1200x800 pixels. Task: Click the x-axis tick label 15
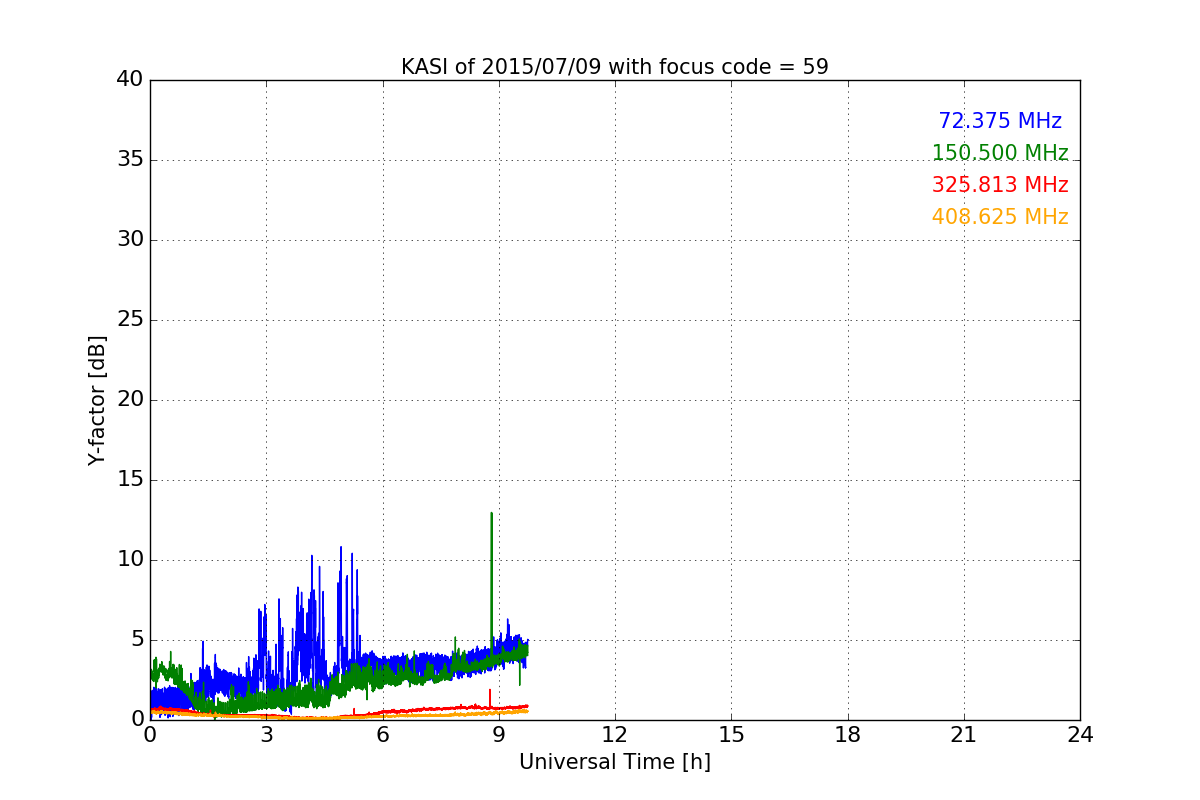pyautogui.click(x=731, y=735)
